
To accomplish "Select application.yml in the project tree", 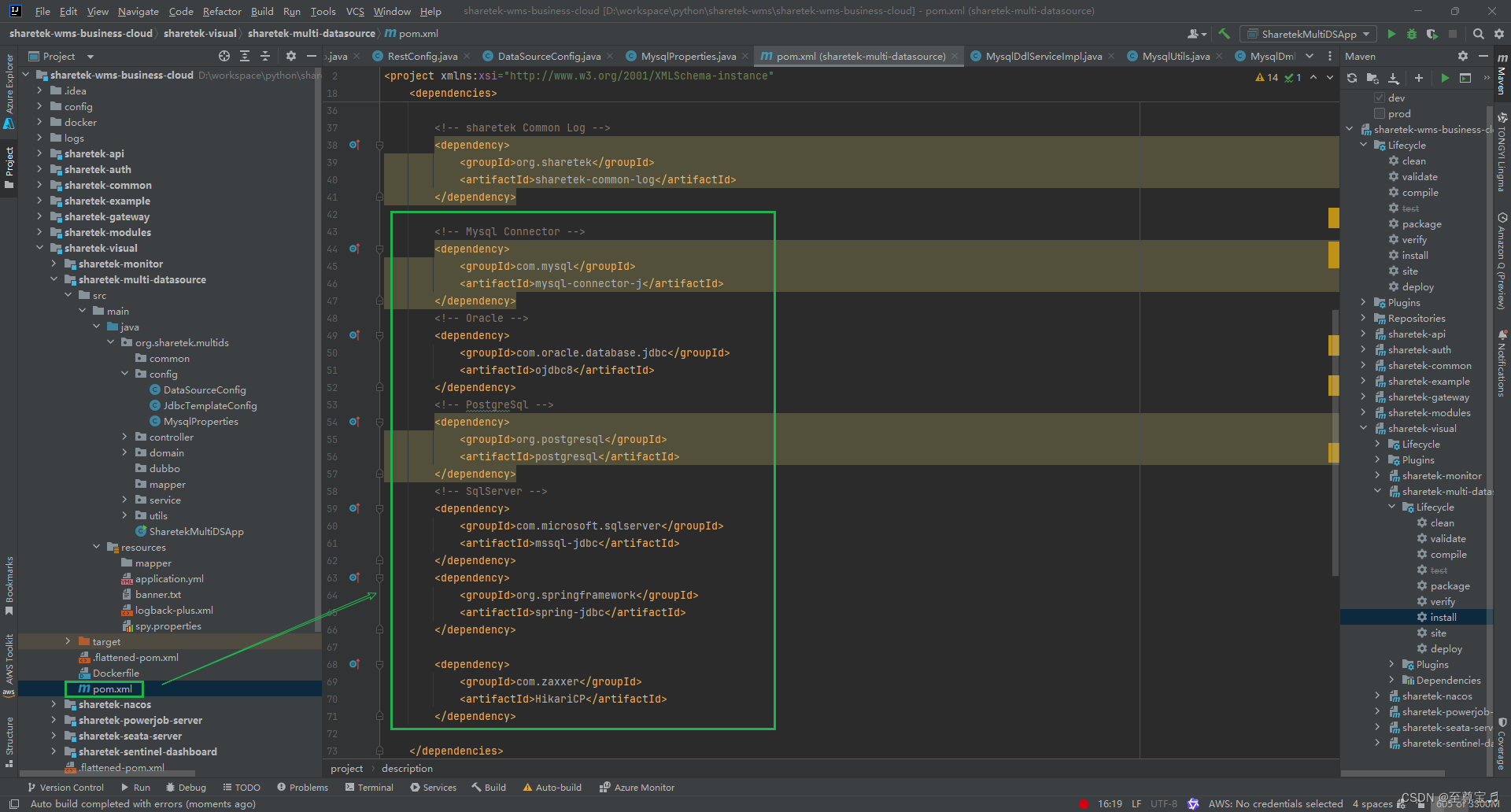I will pos(170,578).
